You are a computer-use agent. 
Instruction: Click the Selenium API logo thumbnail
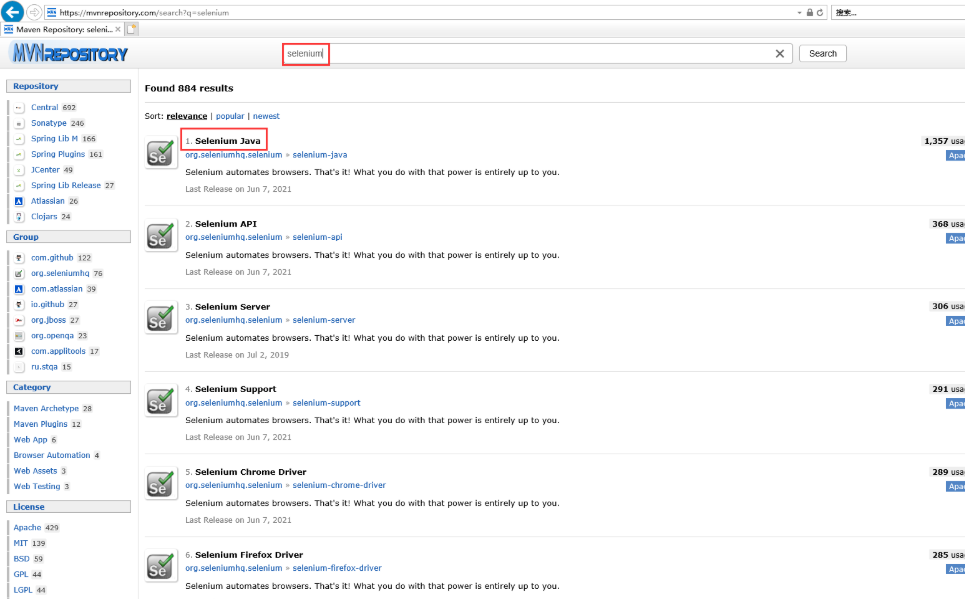161,236
